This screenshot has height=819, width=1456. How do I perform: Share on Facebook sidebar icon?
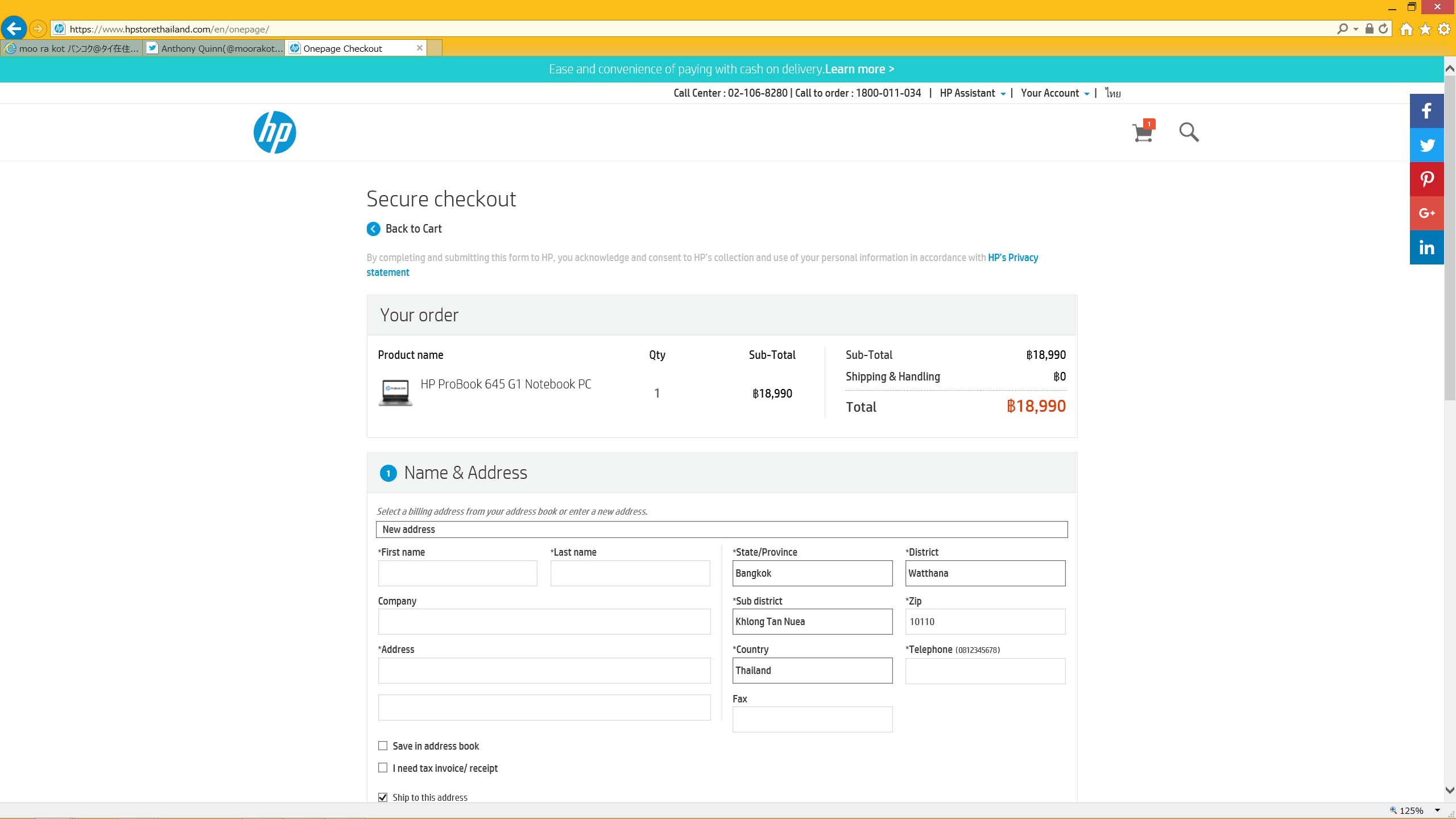pyautogui.click(x=1426, y=111)
